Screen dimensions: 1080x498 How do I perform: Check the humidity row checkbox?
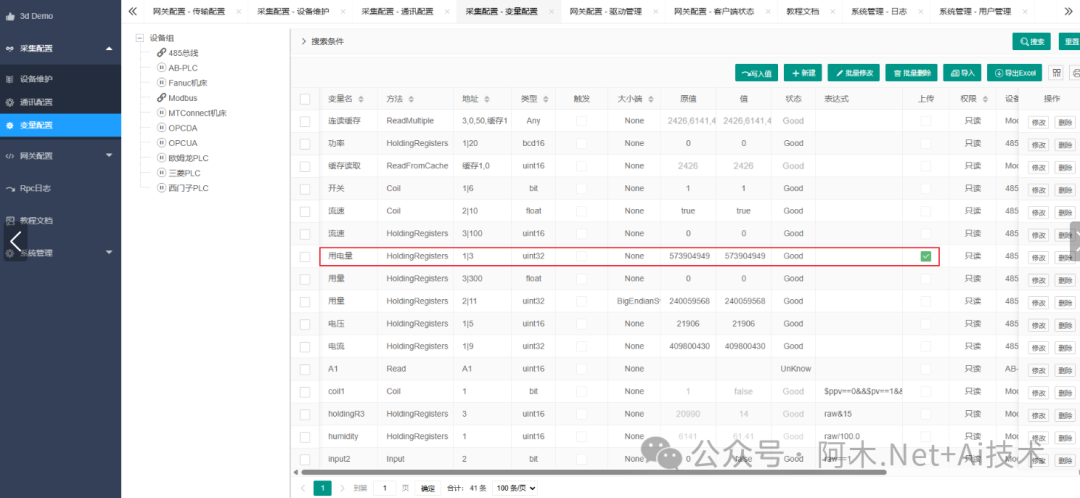(x=305, y=437)
